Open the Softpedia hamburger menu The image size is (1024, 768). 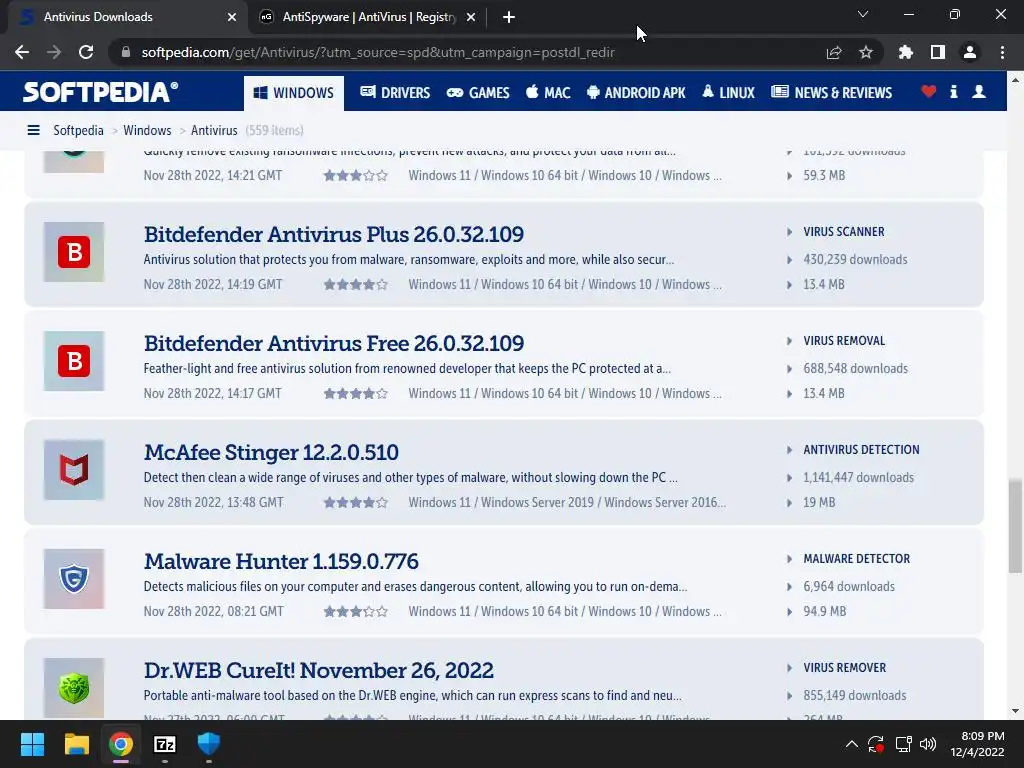pos(33,131)
